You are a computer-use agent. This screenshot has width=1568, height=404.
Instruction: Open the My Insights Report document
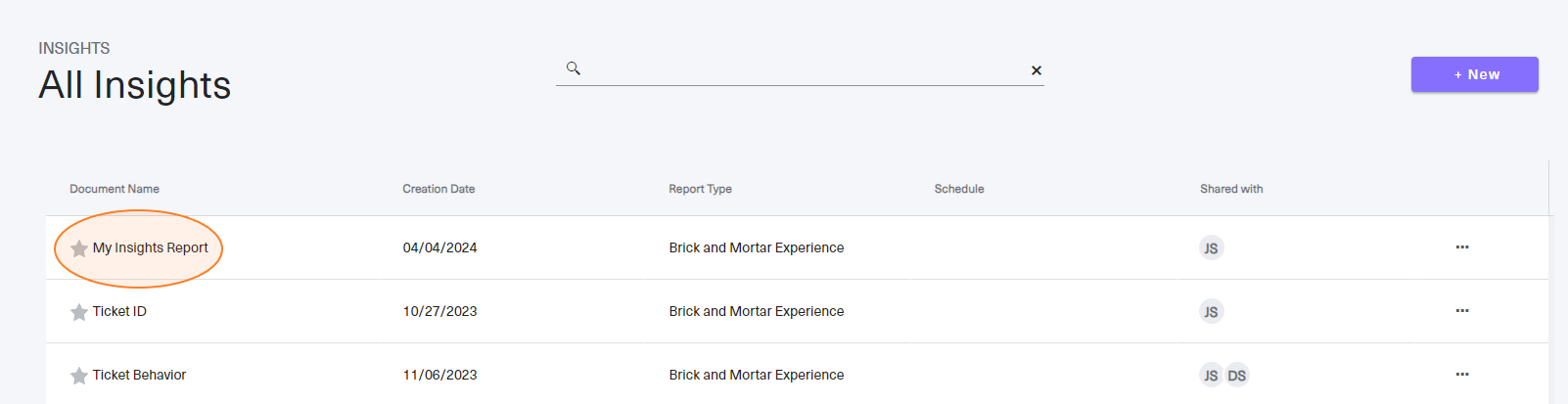point(151,247)
